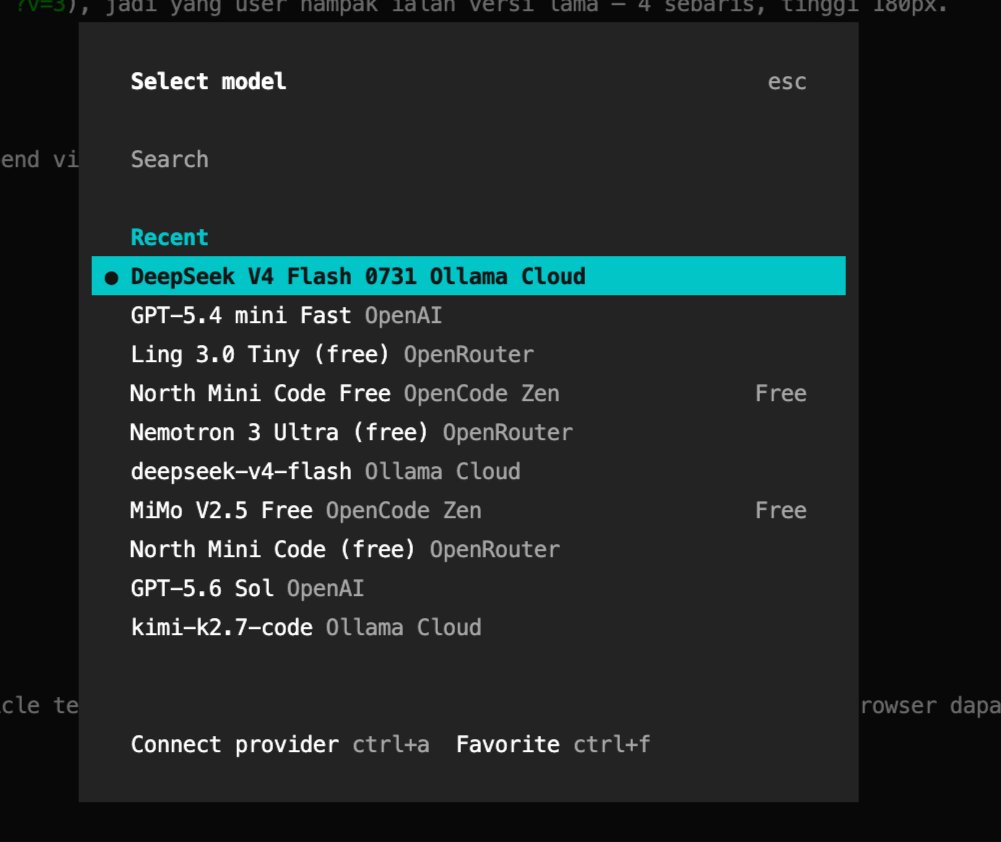This screenshot has height=842, width=1001.
Task: Choose Nemotron 3 Ultra (free) model
Action: click(x=469, y=432)
